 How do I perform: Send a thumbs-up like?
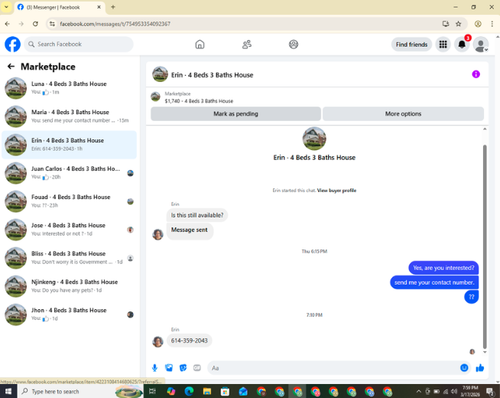(x=480, y=368)
